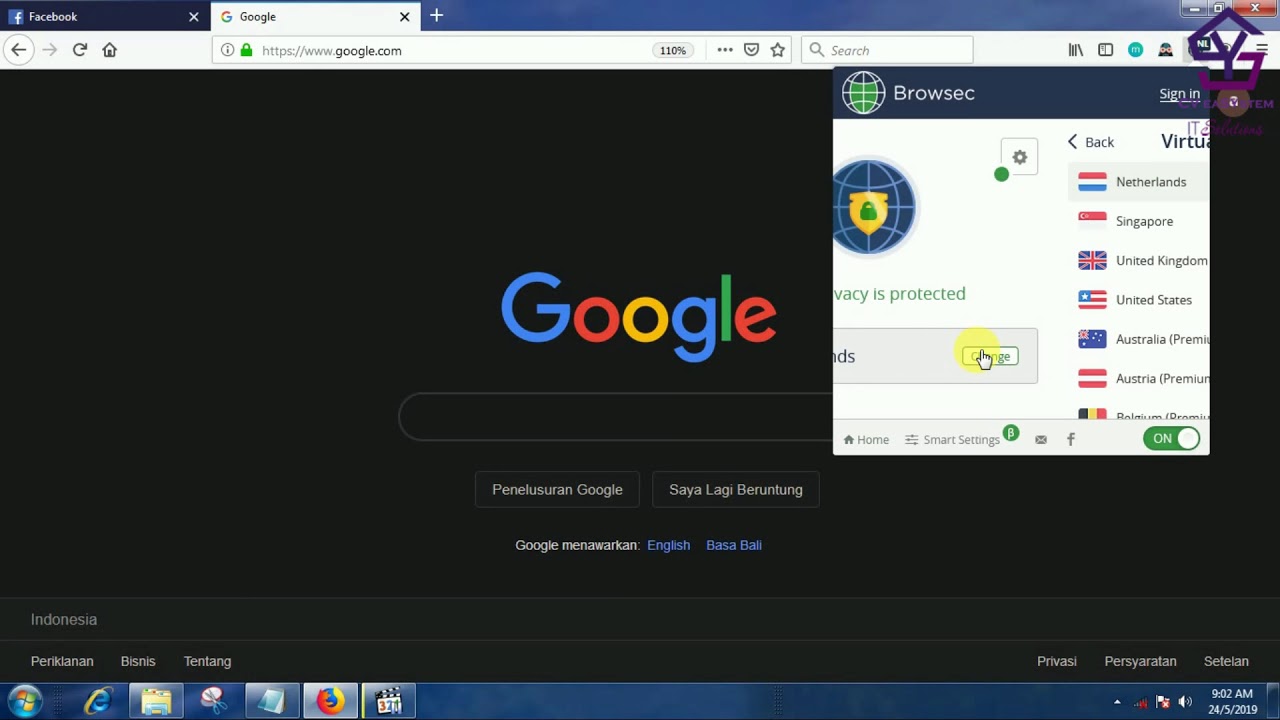Reset the 110% zoom indicator
1280x720 pixels.
(x=673, y=50)
